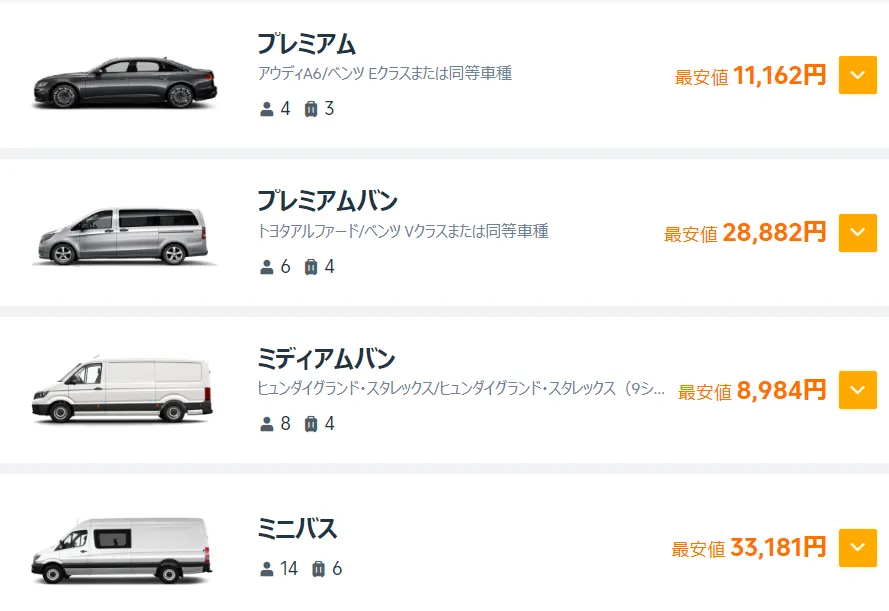Viewport: 889px width, 611px height.
Task: Click luggage icon in ミディアムバン row
Action: click(x=310, y=424)
